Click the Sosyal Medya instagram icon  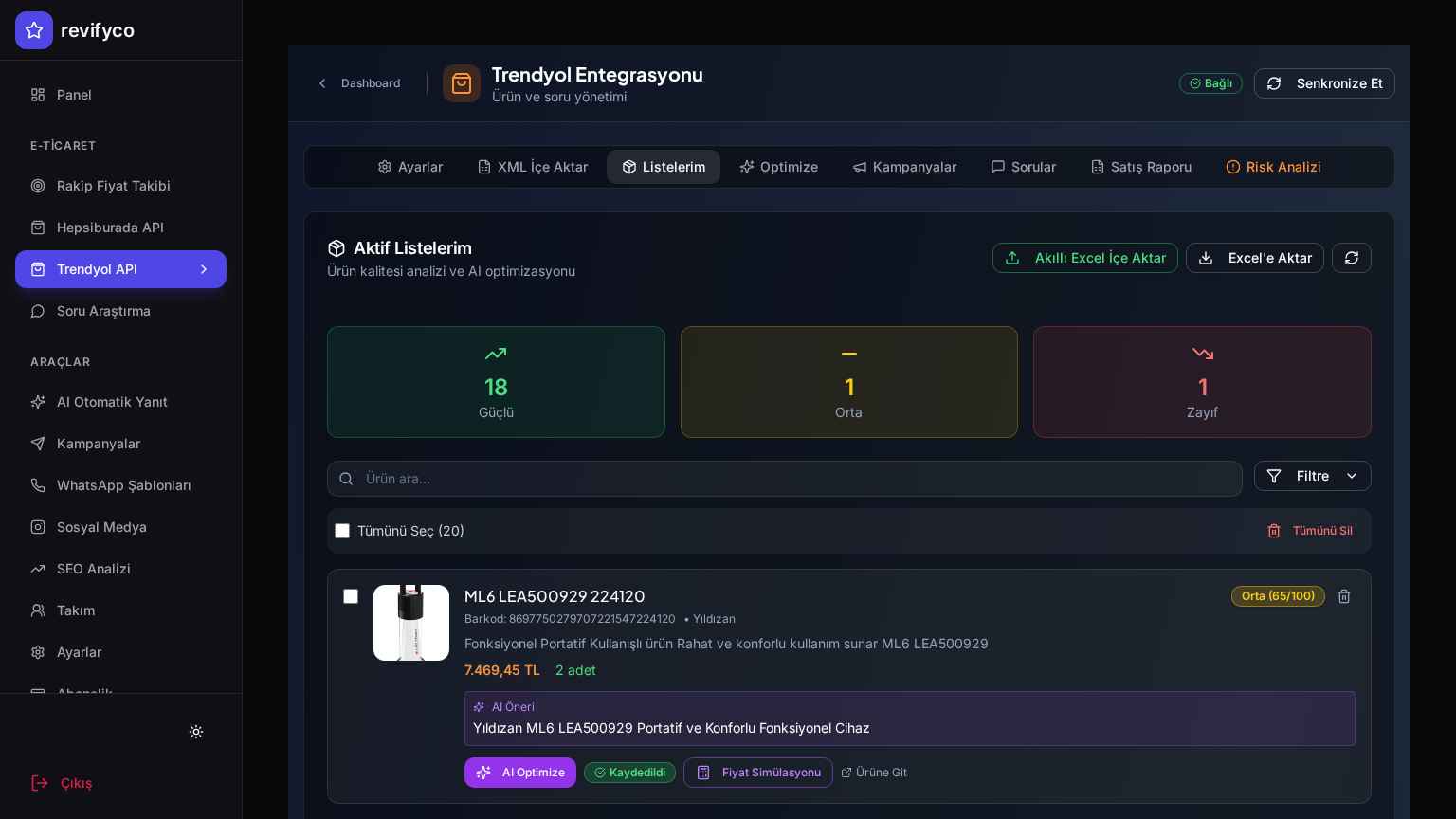click(38, 527)
